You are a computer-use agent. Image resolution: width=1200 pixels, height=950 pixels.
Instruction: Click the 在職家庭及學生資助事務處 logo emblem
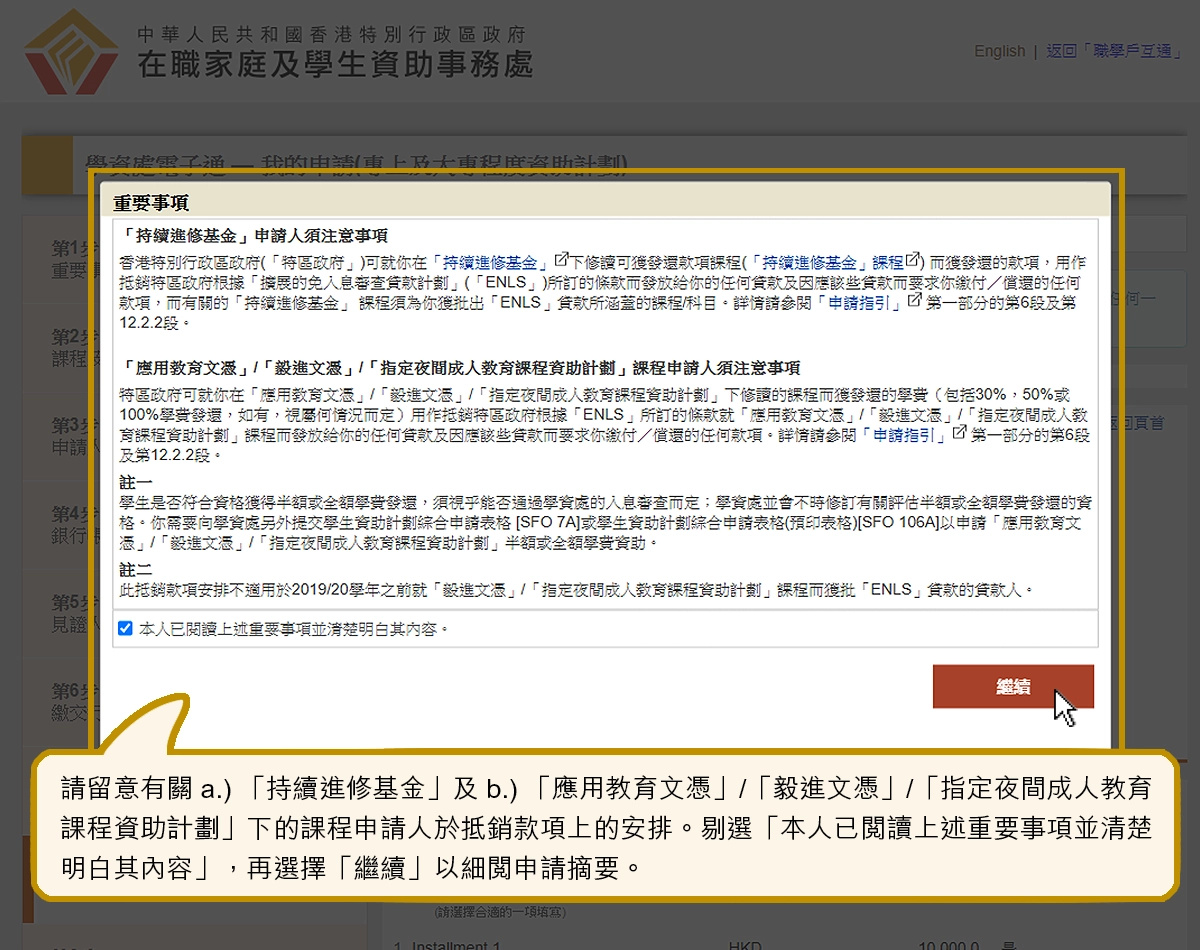(x=72, y=50)
